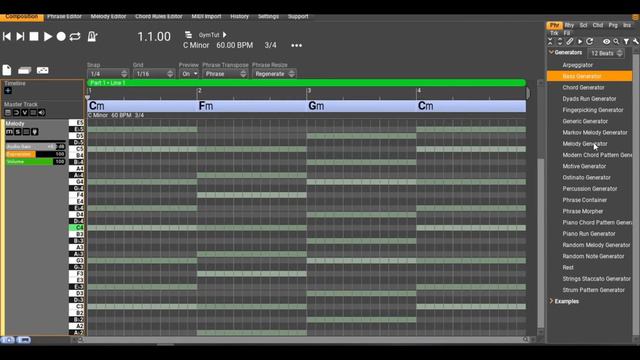The image size is (640, 360).
Task: Start recording with the round record button
Action: click(x=61, y=36)
